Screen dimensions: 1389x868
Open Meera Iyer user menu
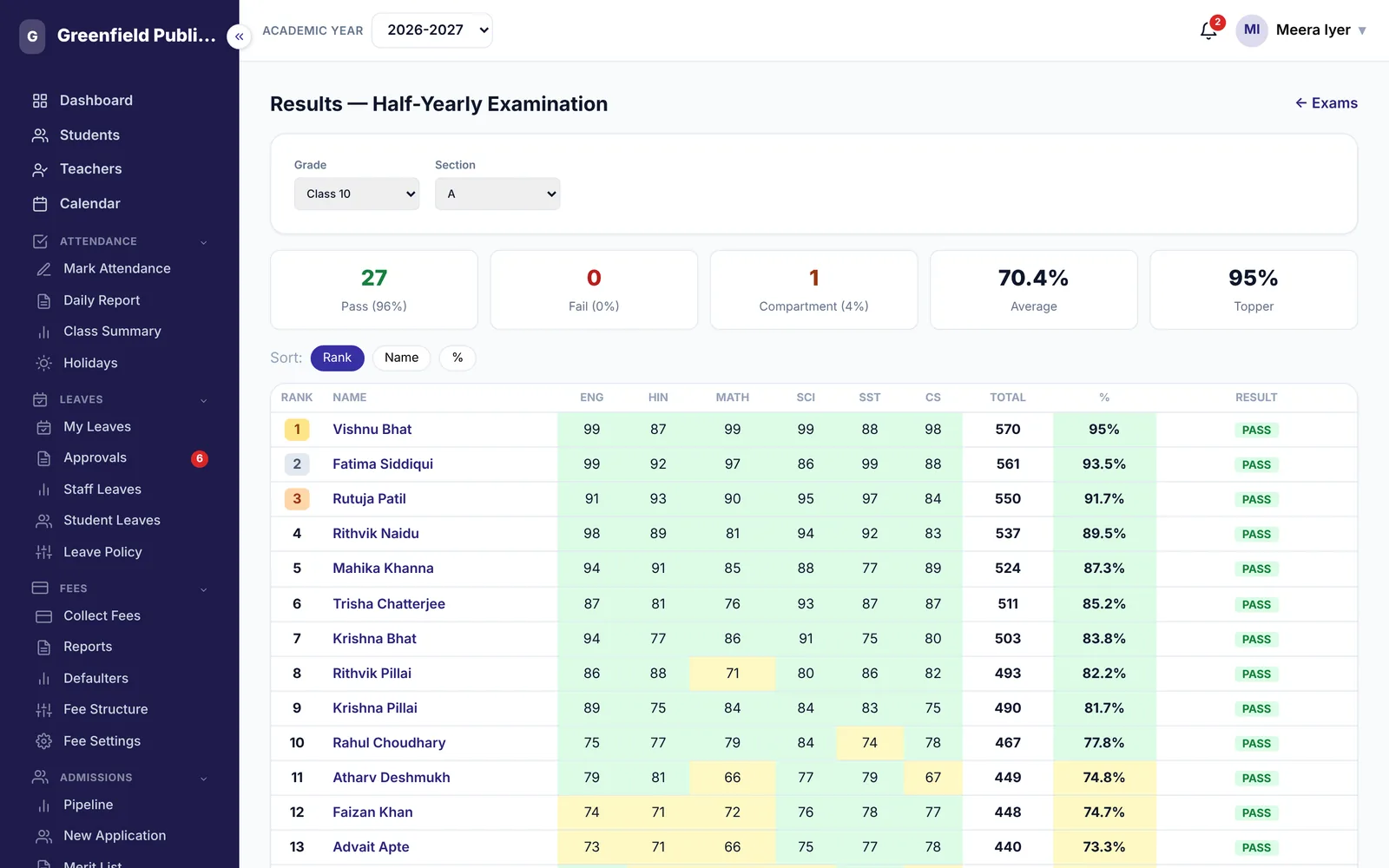pyautogui.click(x=1300, y=30)
